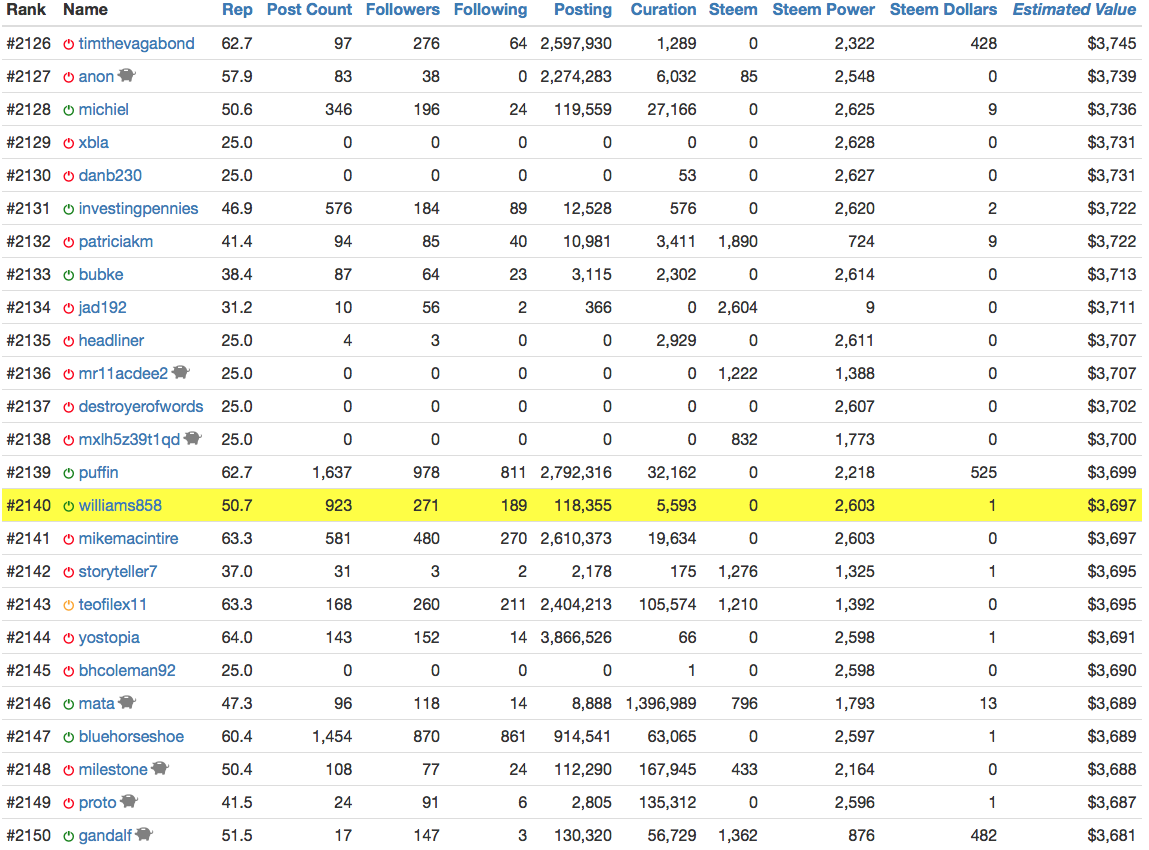Click the orange power icon beside teofilex11
Image resolution: width=1149 pixels, height=850 pixels.
coord(69,605)
